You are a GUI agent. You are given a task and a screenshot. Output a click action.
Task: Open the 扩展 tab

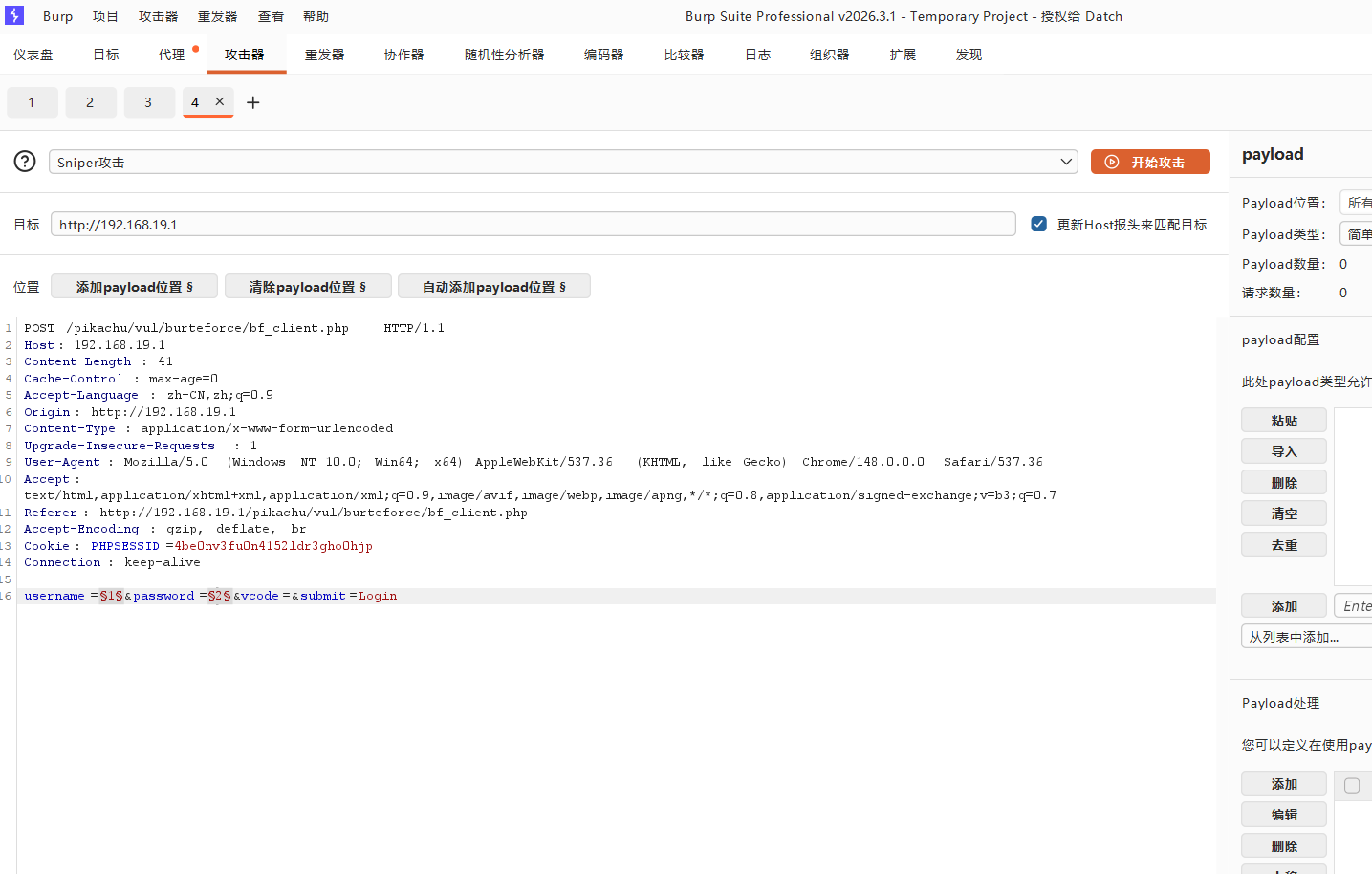coord(903,55)
